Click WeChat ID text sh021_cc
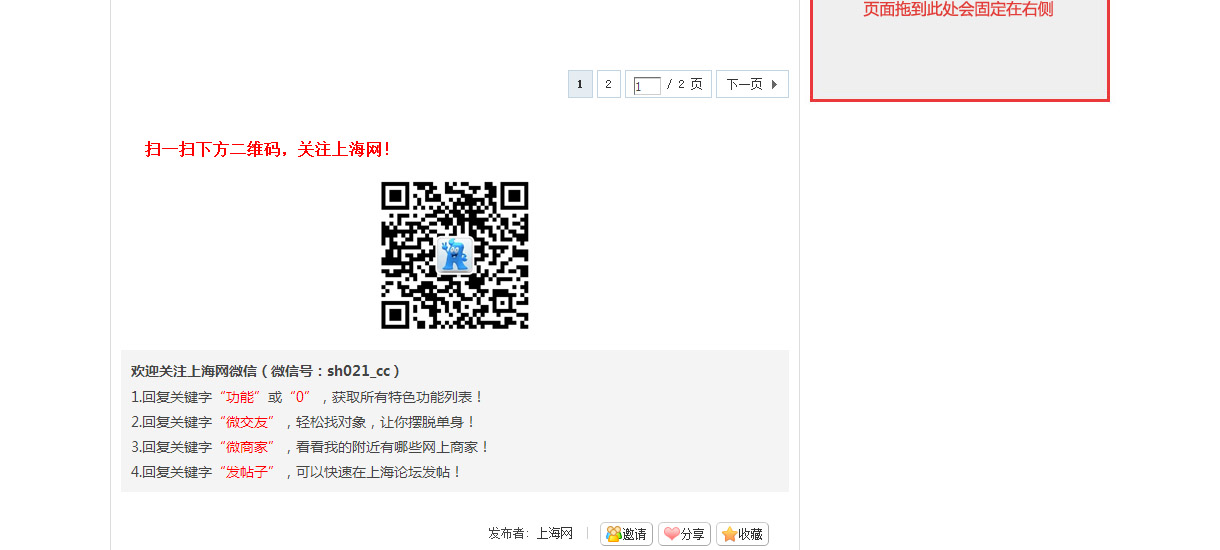 tap(357, 371)
